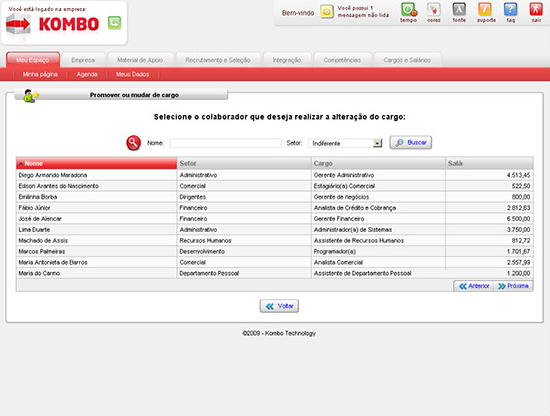Click the red magnifier search icon
Viewport: 550px width, 416px height.
pos(133,143)
